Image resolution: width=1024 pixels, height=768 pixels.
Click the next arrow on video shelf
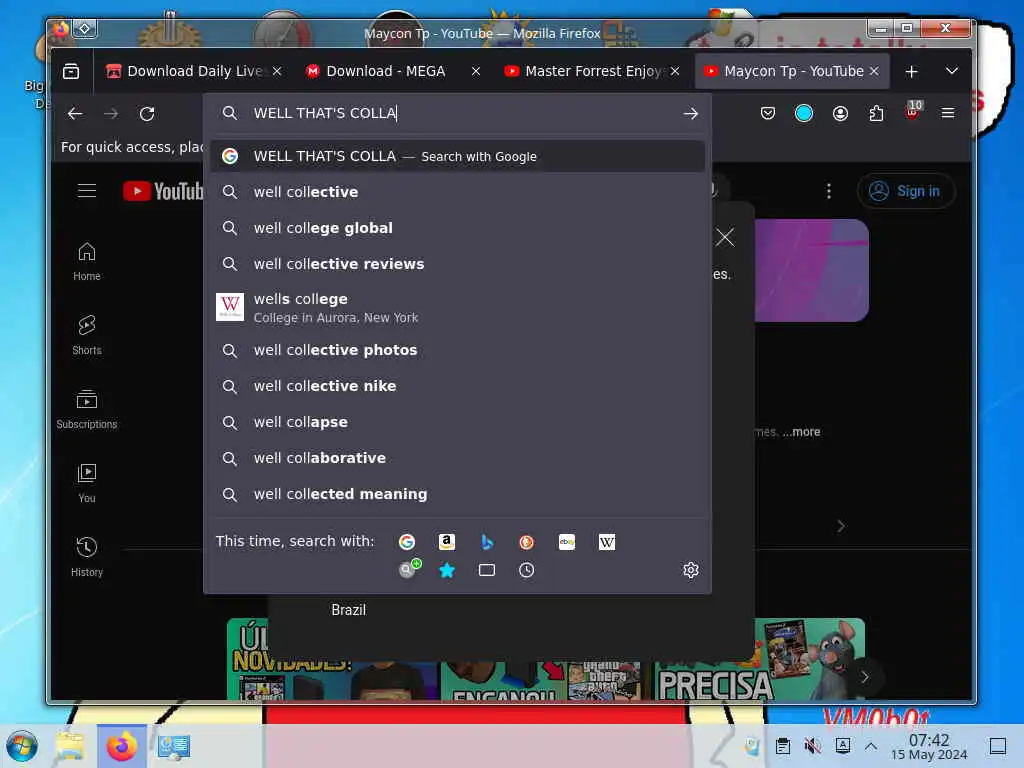coord(865,677)
